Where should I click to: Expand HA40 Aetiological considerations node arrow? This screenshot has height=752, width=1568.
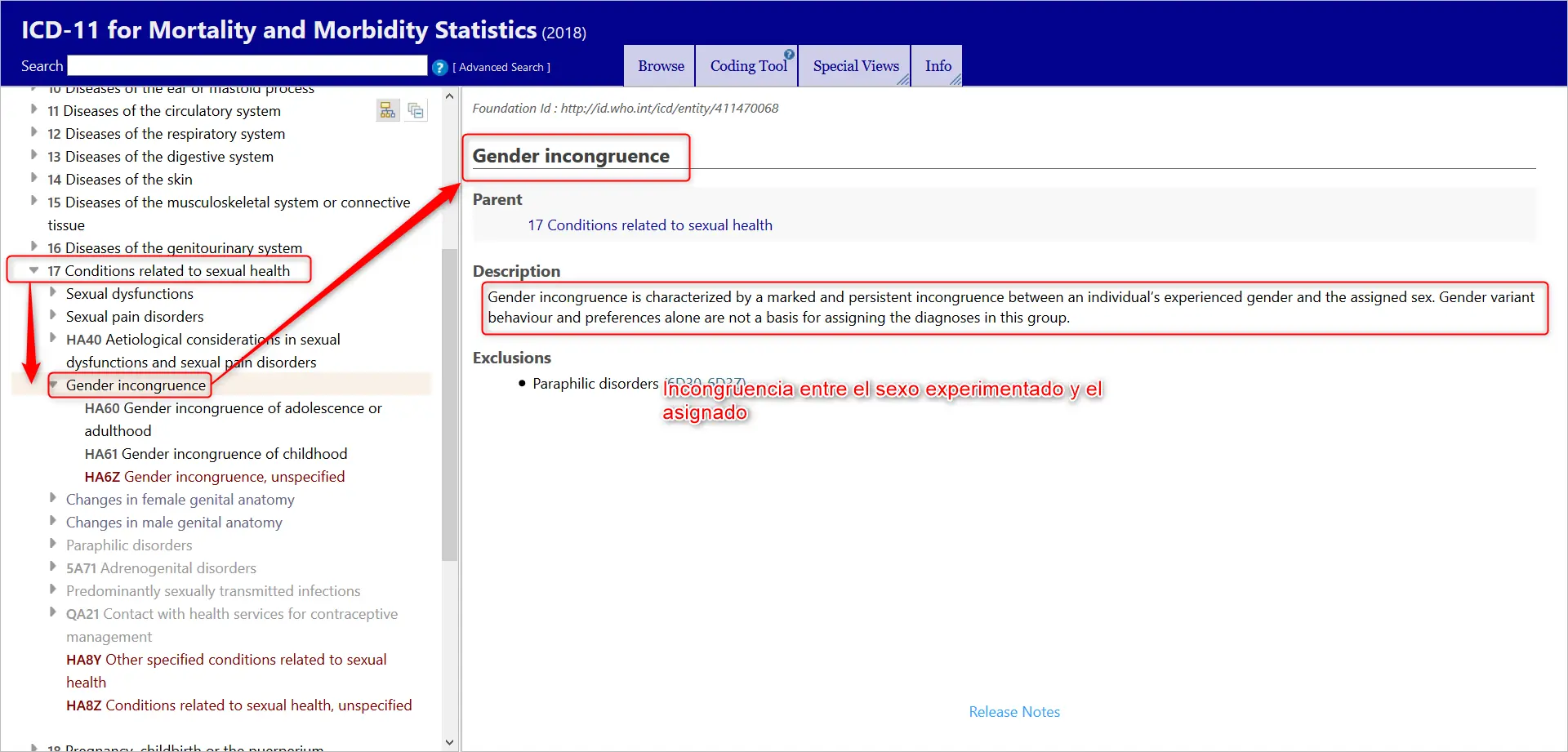tap(53, 338)
